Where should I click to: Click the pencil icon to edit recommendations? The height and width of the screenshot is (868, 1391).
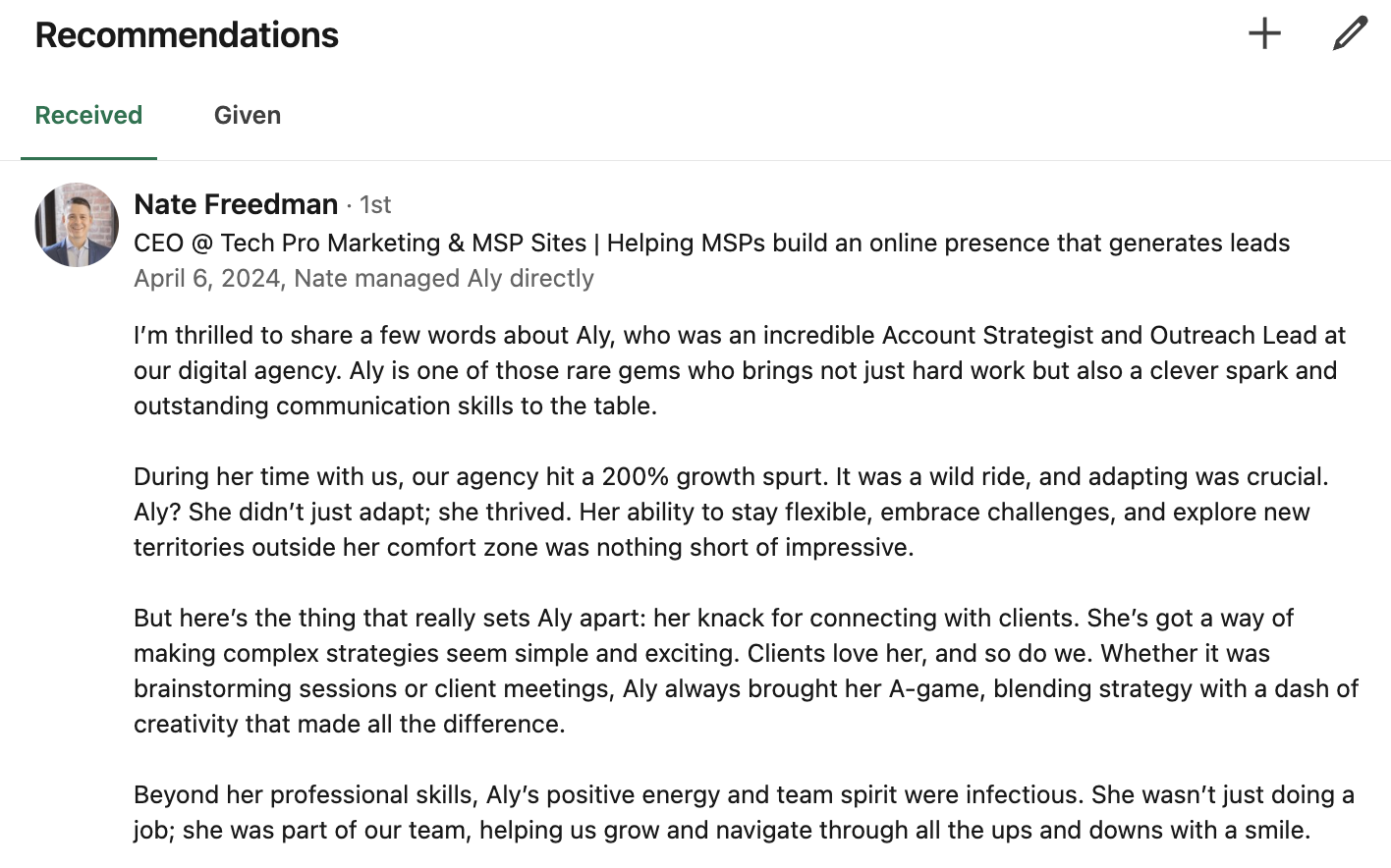click(1348, 33)
